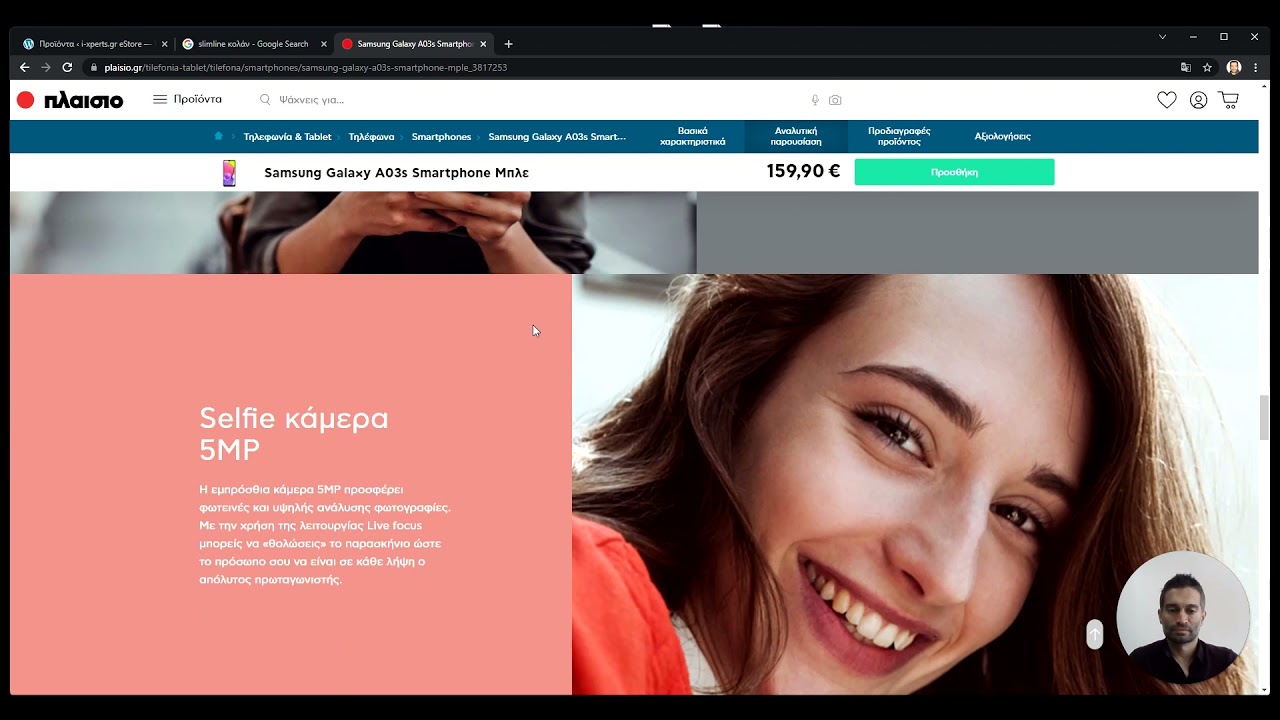This screenshot has height=720, width=1280.
Task: Activate voice search microphone icon
Action: coord(815,100)
